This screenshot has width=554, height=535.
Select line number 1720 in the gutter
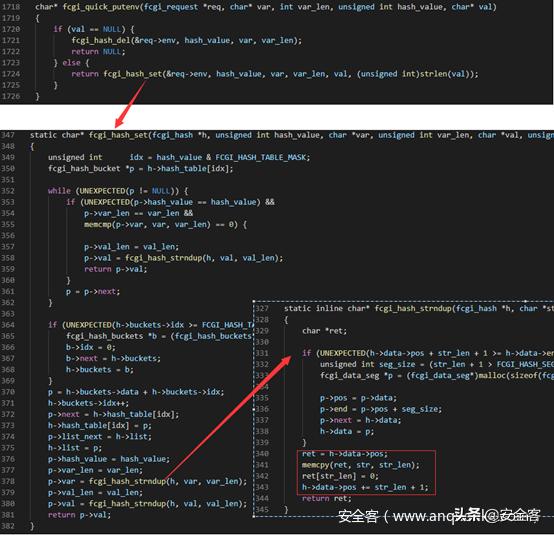click(11, 29)
